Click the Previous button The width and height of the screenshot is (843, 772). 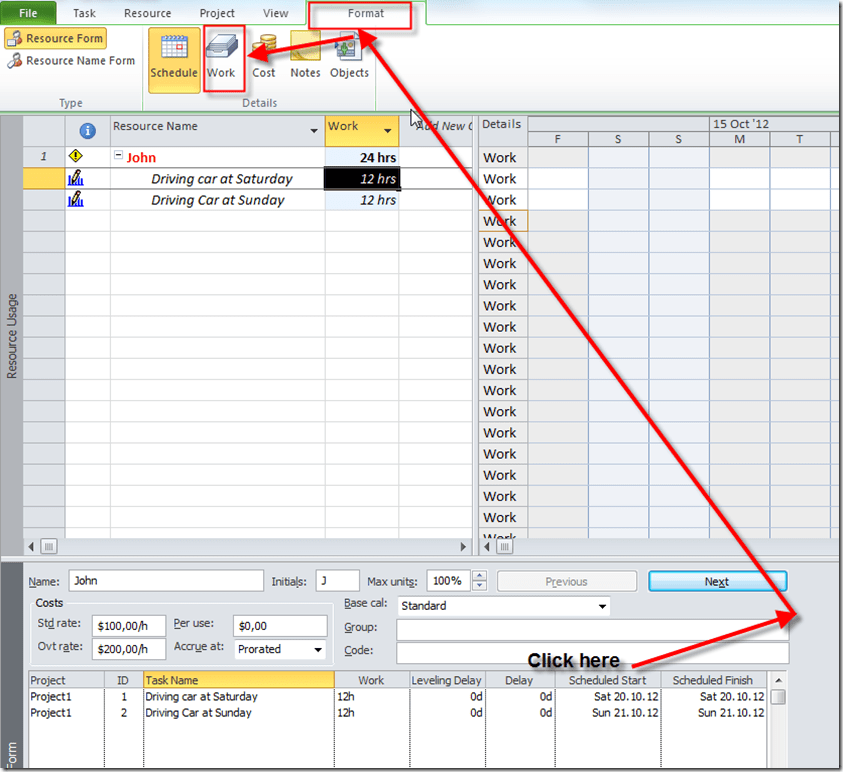[566, 581]
